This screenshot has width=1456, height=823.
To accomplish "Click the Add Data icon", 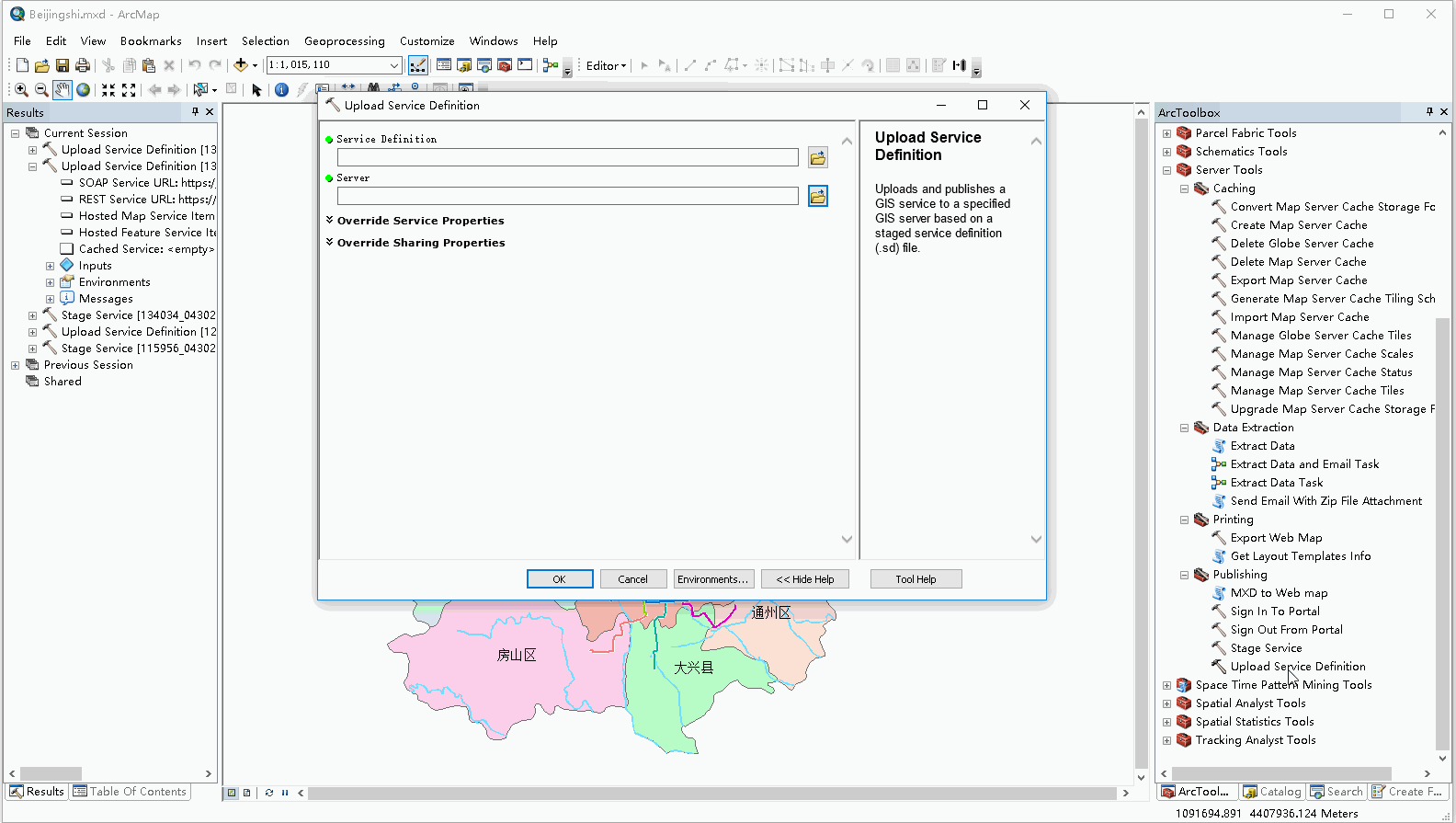I will (x=241, y=65).
